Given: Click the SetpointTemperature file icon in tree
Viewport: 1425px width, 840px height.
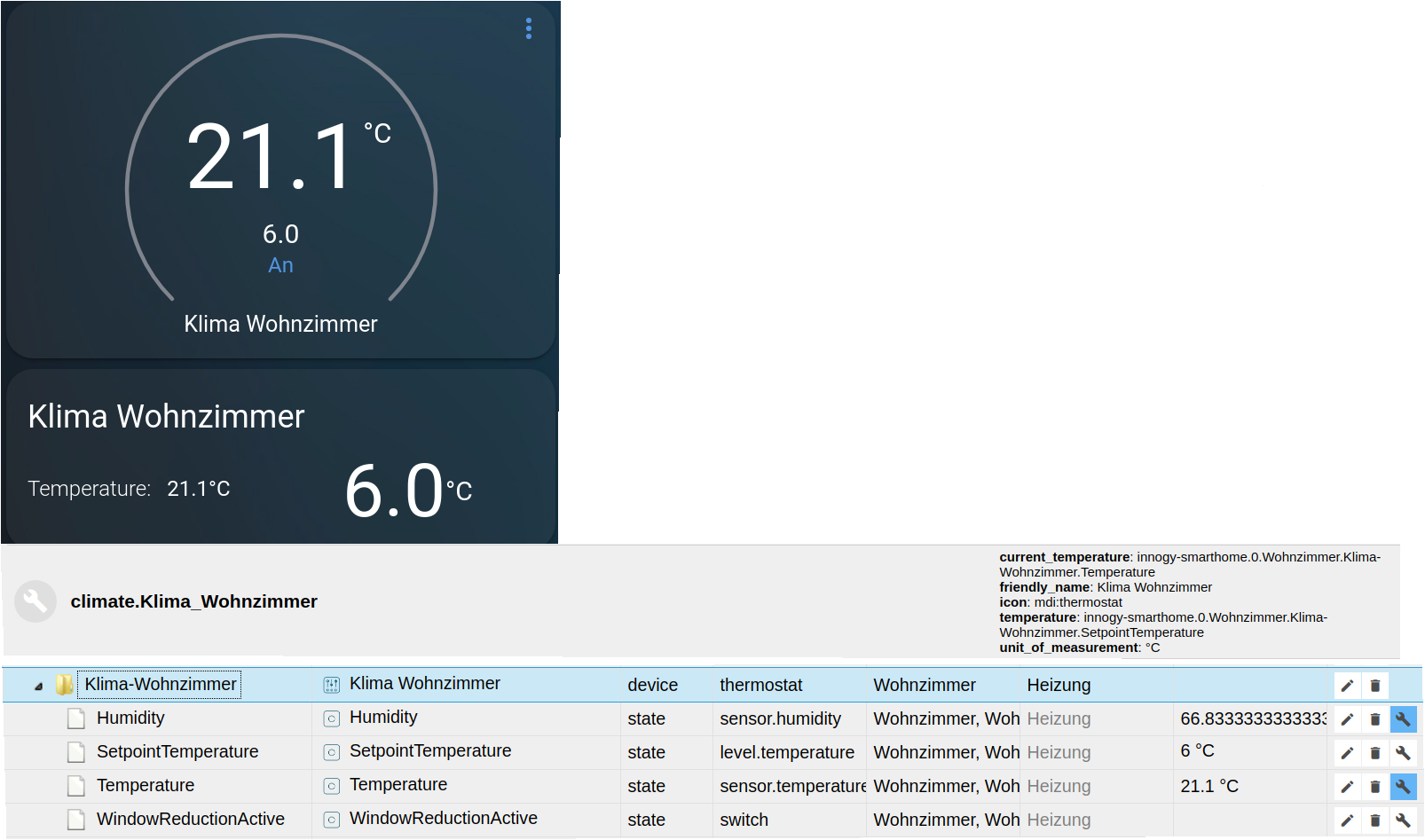Looking at the screenshot, I should (77, 752).
